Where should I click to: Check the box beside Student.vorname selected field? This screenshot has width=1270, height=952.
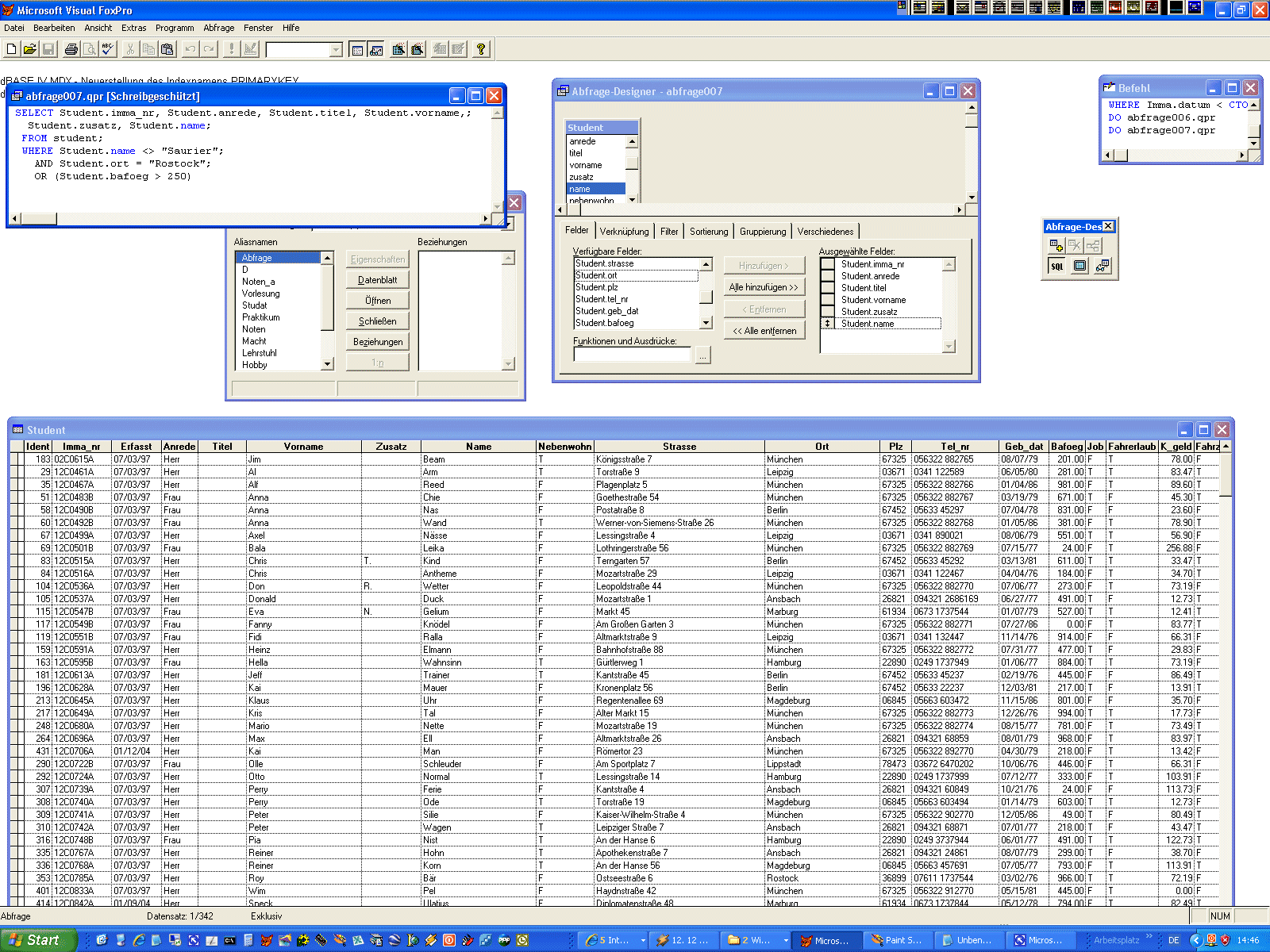pyautogui.click(x=828, y=300)
